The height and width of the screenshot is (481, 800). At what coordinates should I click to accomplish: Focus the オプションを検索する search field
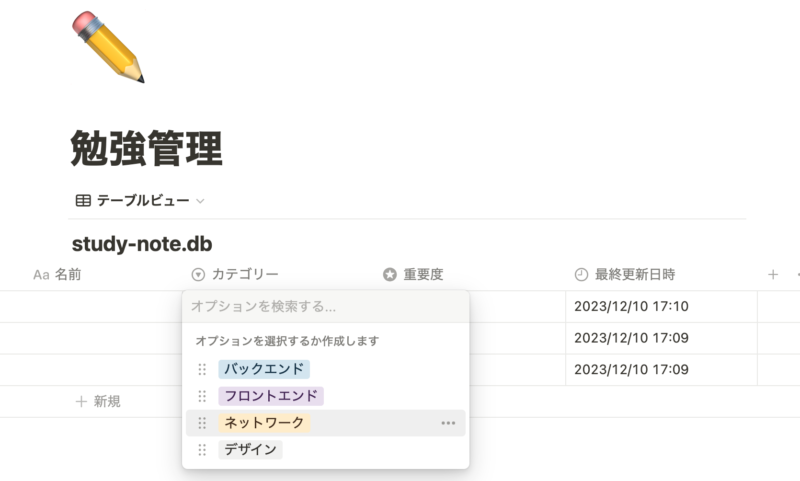point(326,307)
